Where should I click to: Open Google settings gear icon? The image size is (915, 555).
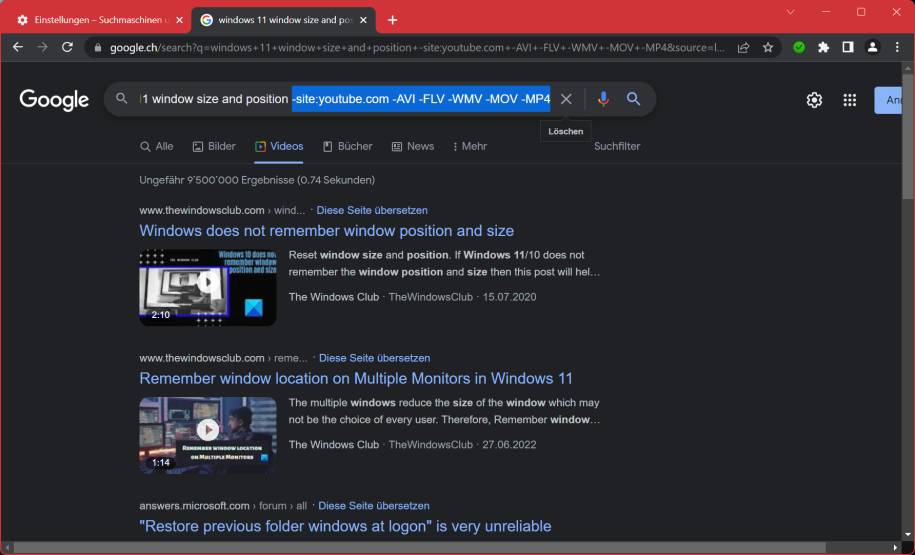tap(815, 100)
